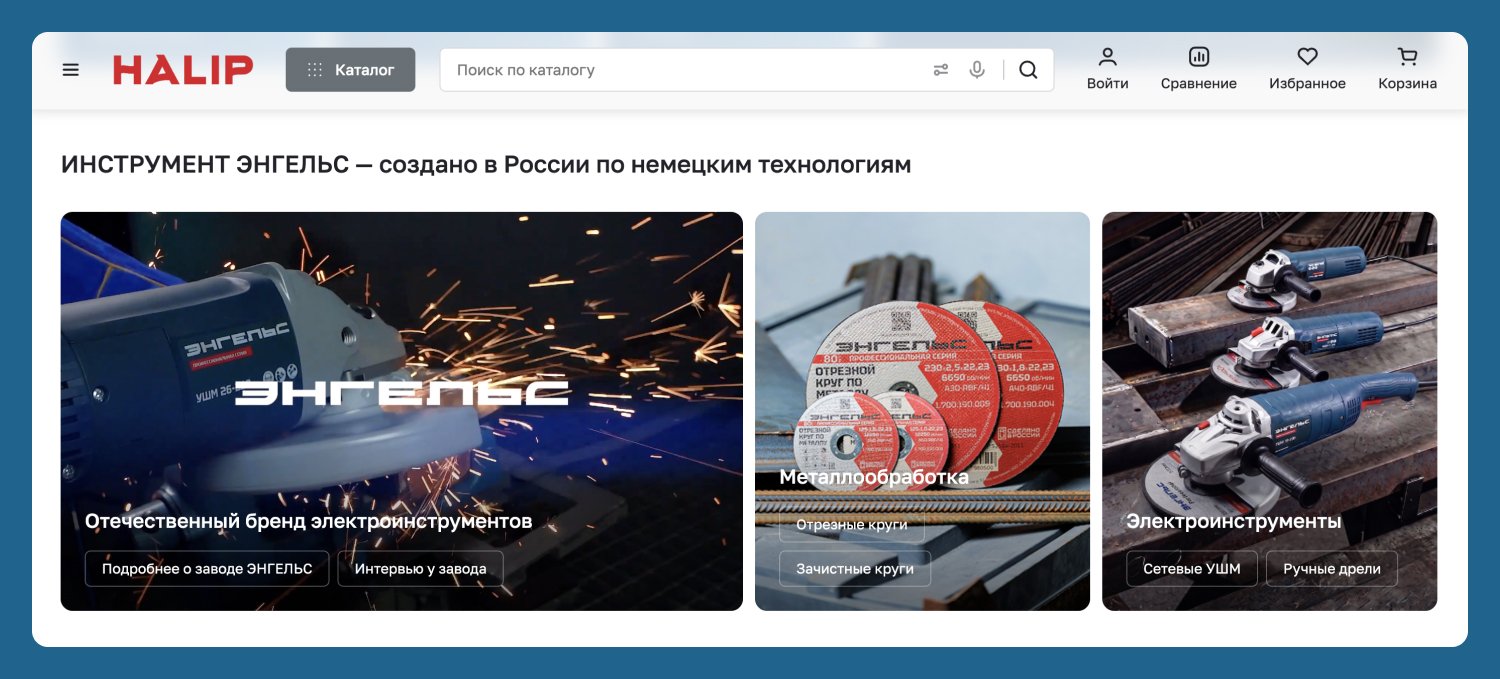Open Корзина shopping cart
The width and height of the screenshot is (1500, 679).
pos(1407,69)
